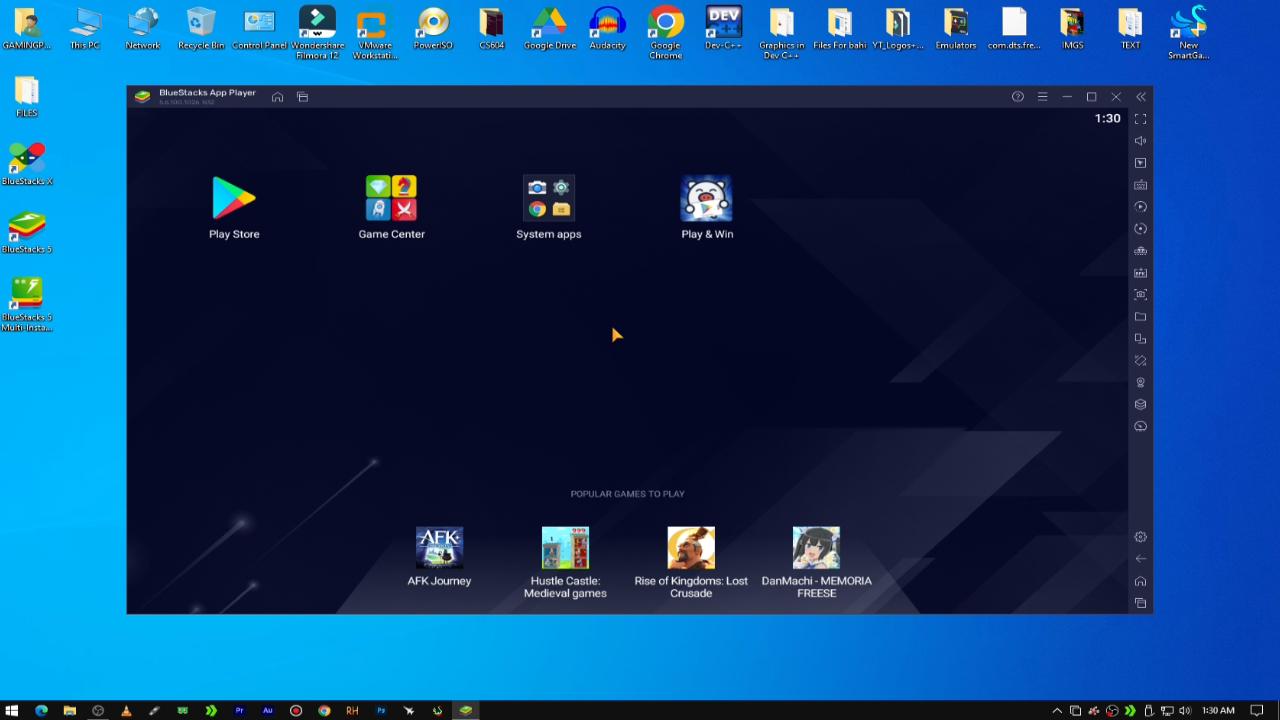Select the Recycle Bin desktop icon
Image resolution: width=1280 pixels, height=720 pixels.
(x=201, y=28)
